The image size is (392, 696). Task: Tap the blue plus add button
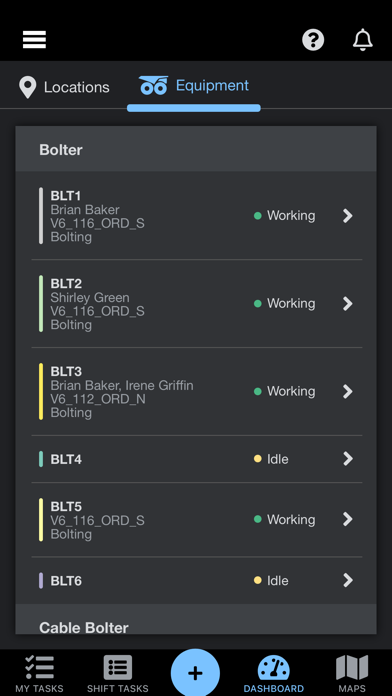195,673
